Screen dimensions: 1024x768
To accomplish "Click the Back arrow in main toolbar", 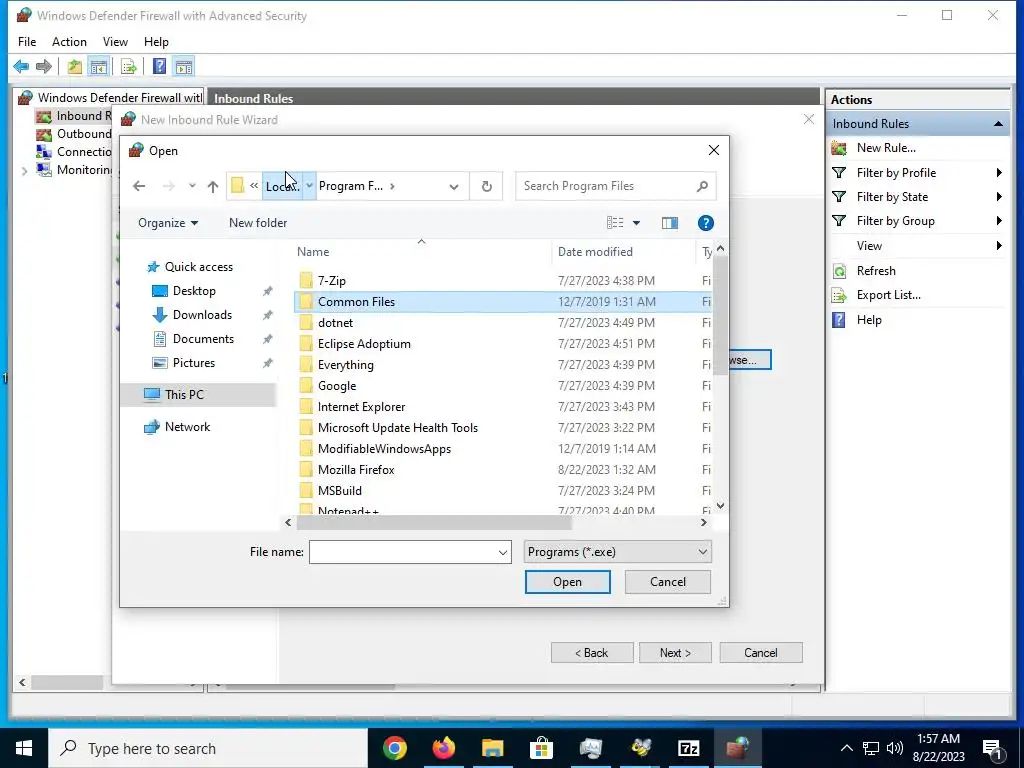I will point(21,66).
